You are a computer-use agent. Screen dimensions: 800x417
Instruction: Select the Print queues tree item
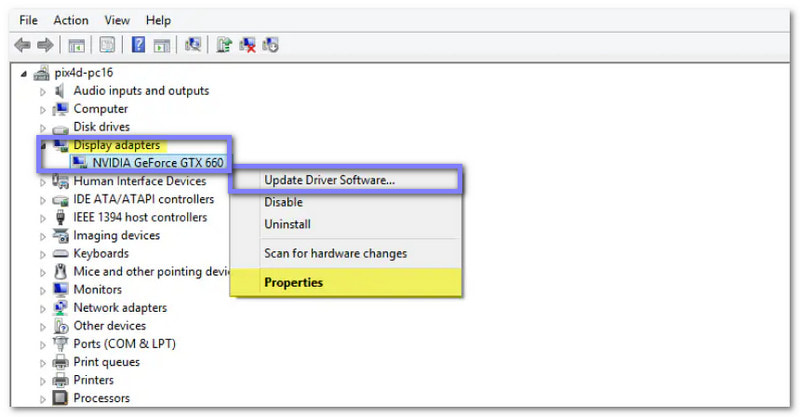point(106,362)
